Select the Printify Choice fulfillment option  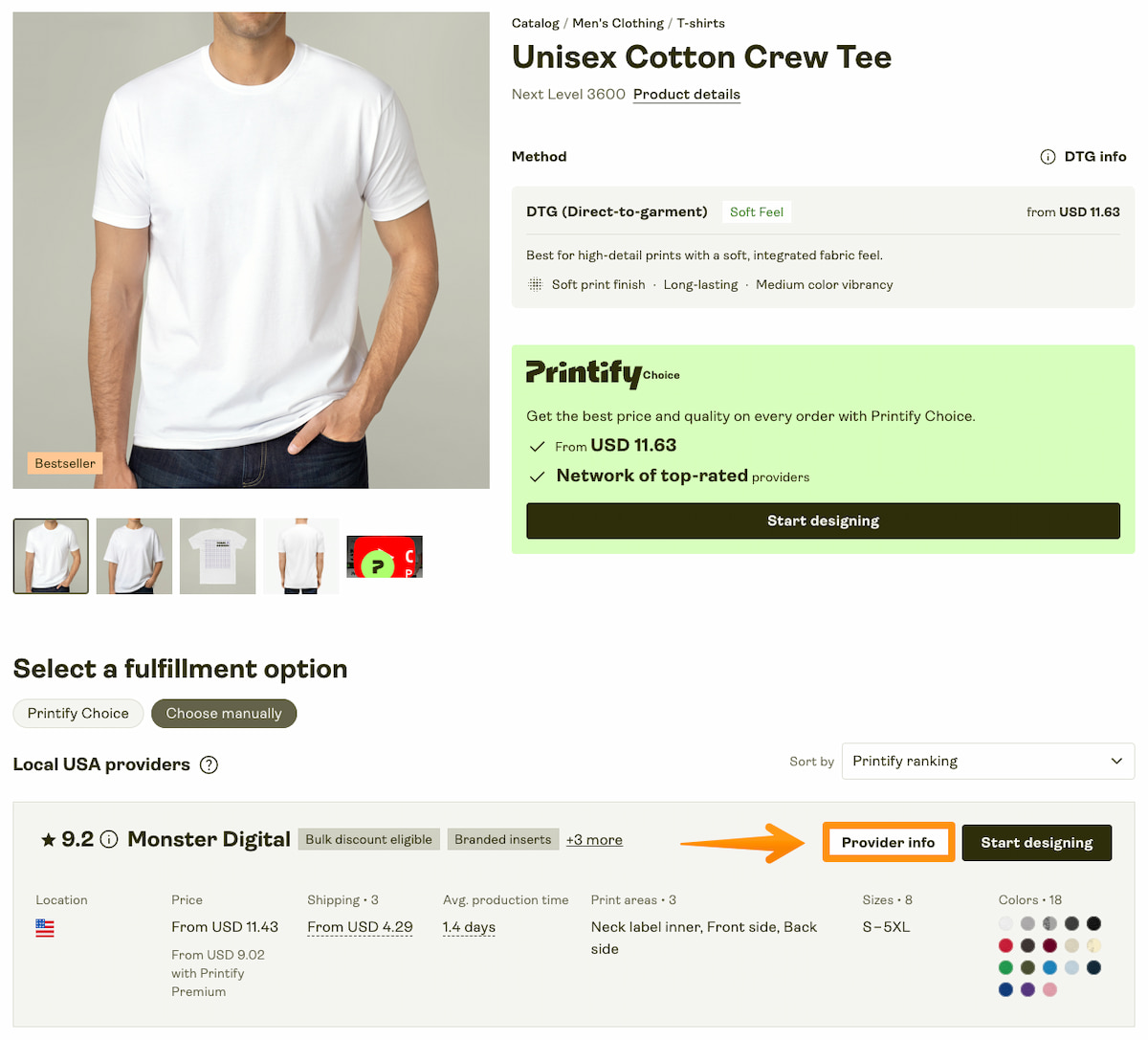pos(78,714)
